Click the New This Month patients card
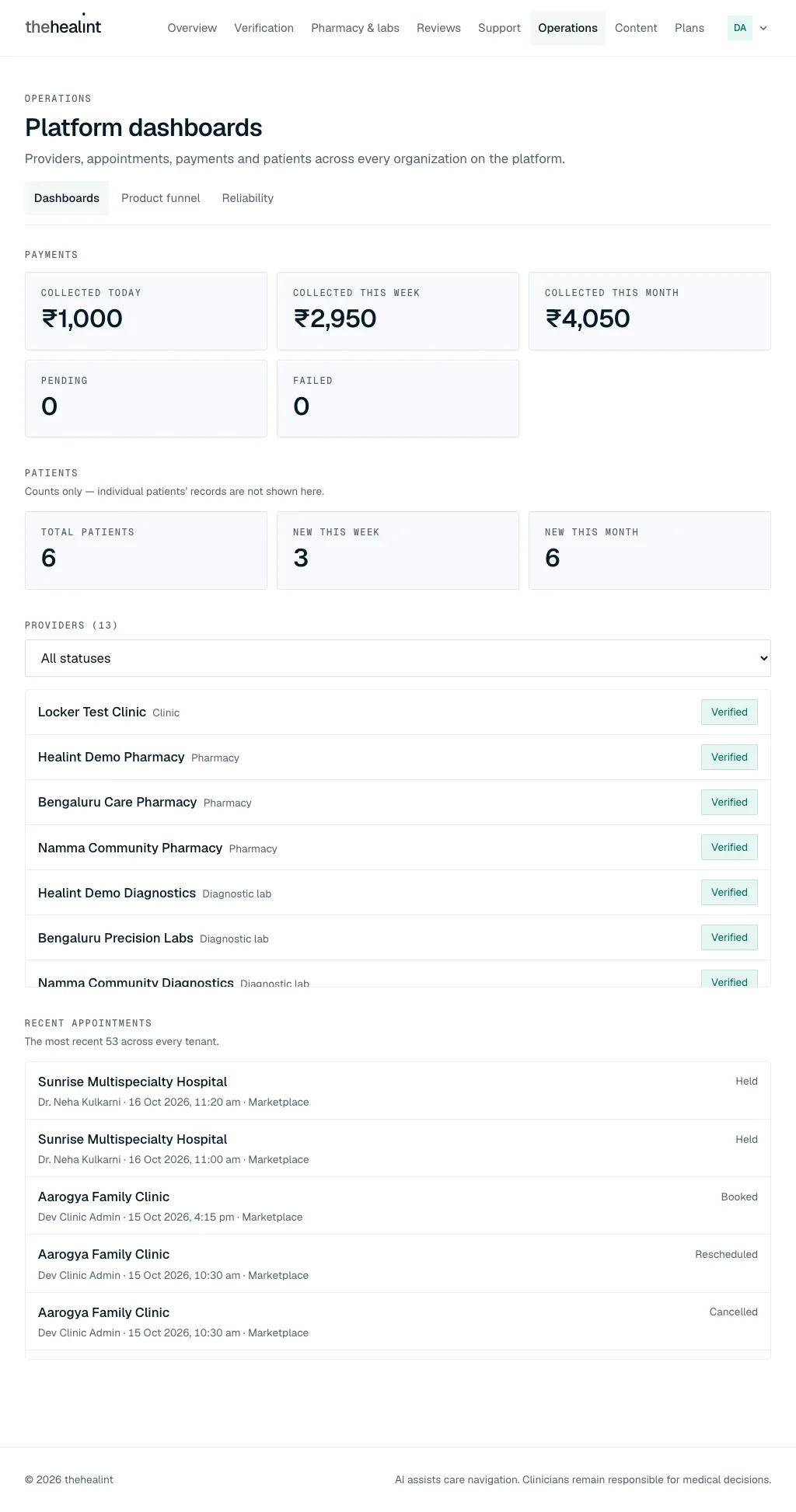The width and height of the screenshot is (796, 1512). (650, 550)
